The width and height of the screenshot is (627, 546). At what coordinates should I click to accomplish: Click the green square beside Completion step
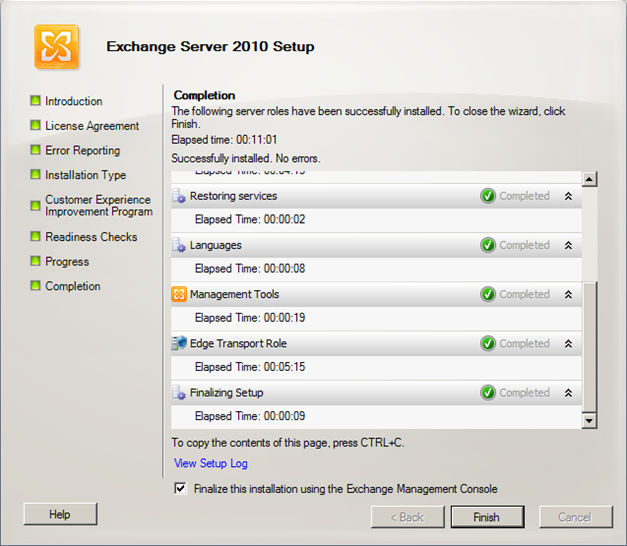[x=36, y=285]
